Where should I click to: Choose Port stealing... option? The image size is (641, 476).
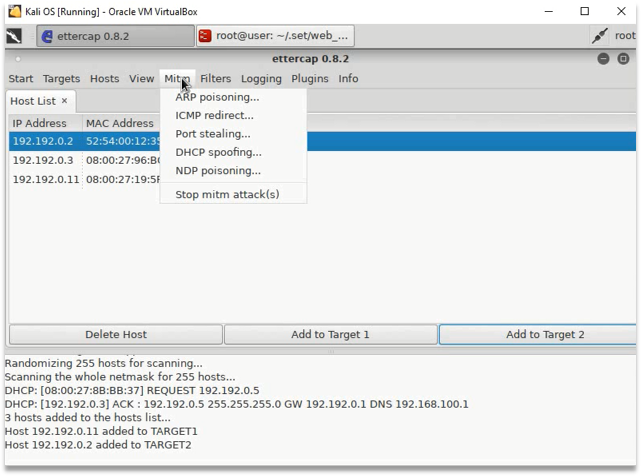[x=233, y=134]
